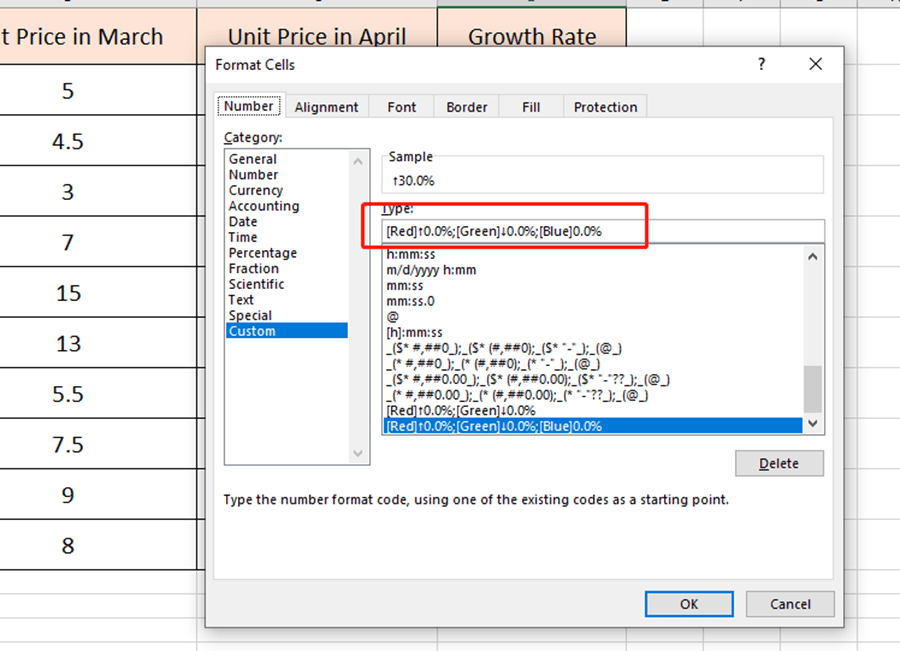
Task: Select the cell containing 8
Action: 98,545
